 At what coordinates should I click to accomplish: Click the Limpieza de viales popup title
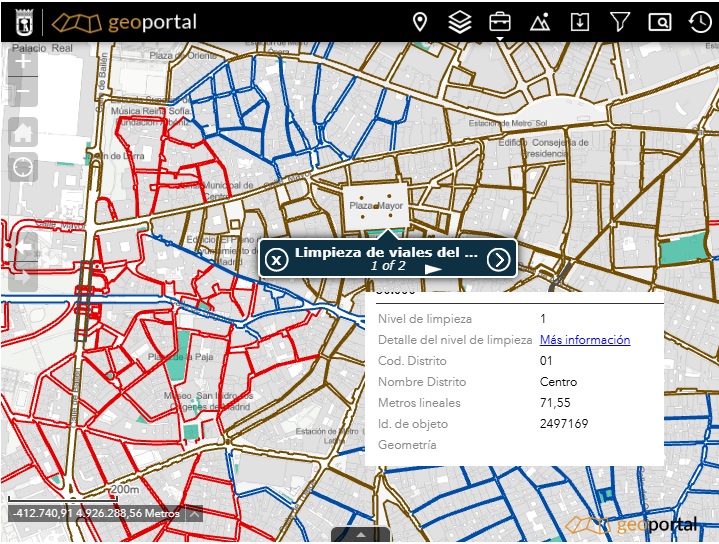(386, 252)
